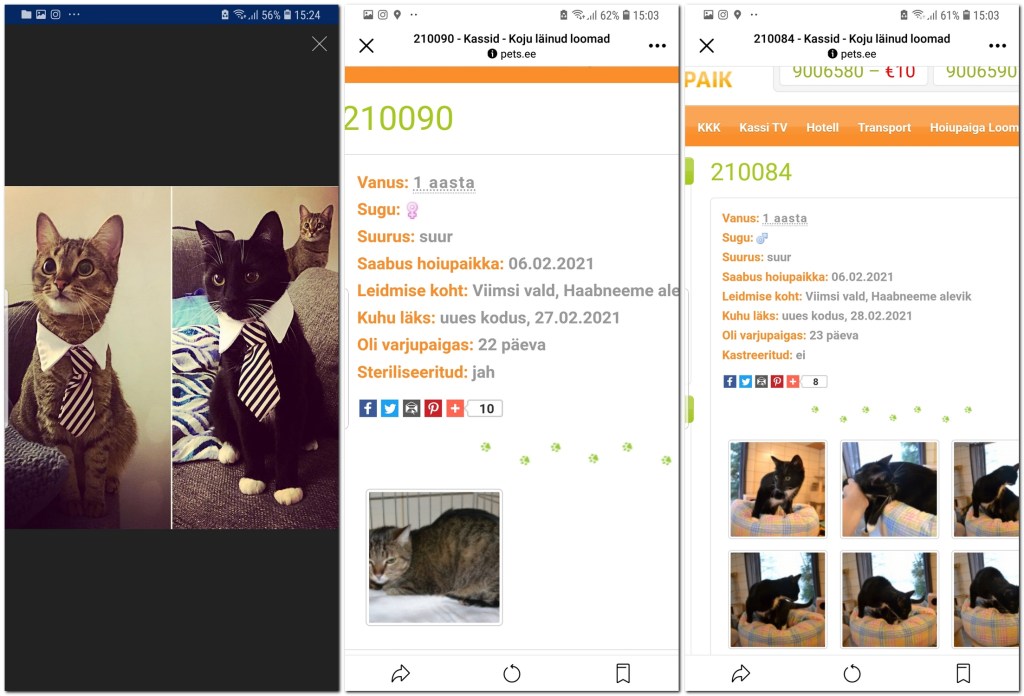The height and width of the screenshot is (696, 1024).
Task: Tweet the 210090 cat page
Action: [x=390, y=408]
